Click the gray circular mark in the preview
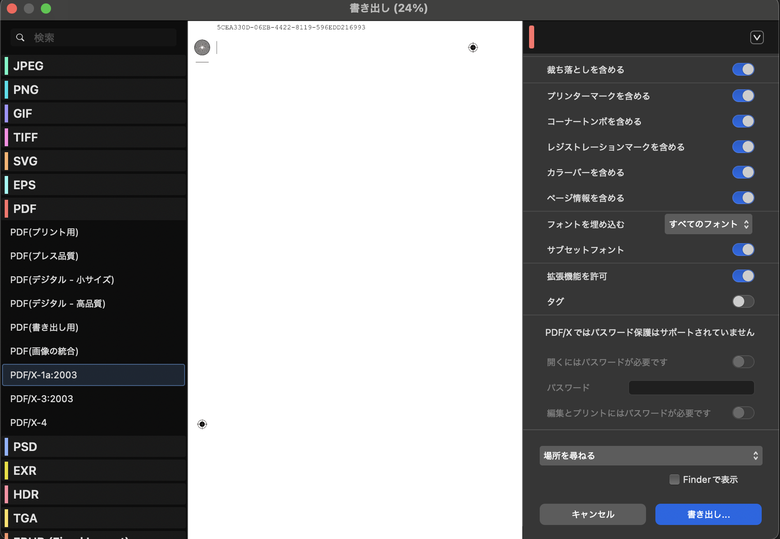780x539 pixels. tap(202, 47)
